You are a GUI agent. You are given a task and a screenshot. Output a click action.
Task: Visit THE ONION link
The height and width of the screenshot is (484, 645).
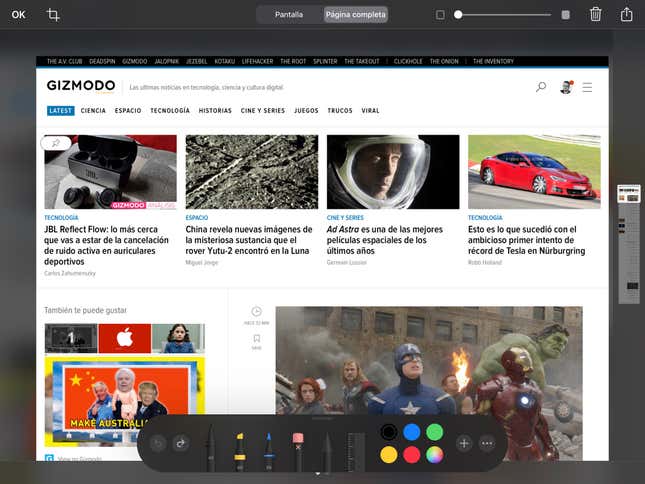pos(444,61)
